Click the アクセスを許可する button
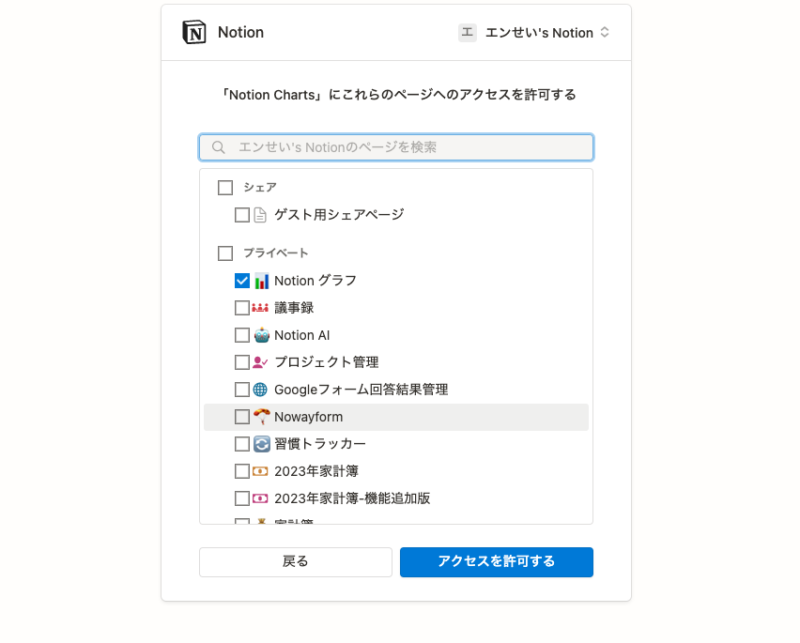Viewport: 800px width, 643px height. (496, 562)
